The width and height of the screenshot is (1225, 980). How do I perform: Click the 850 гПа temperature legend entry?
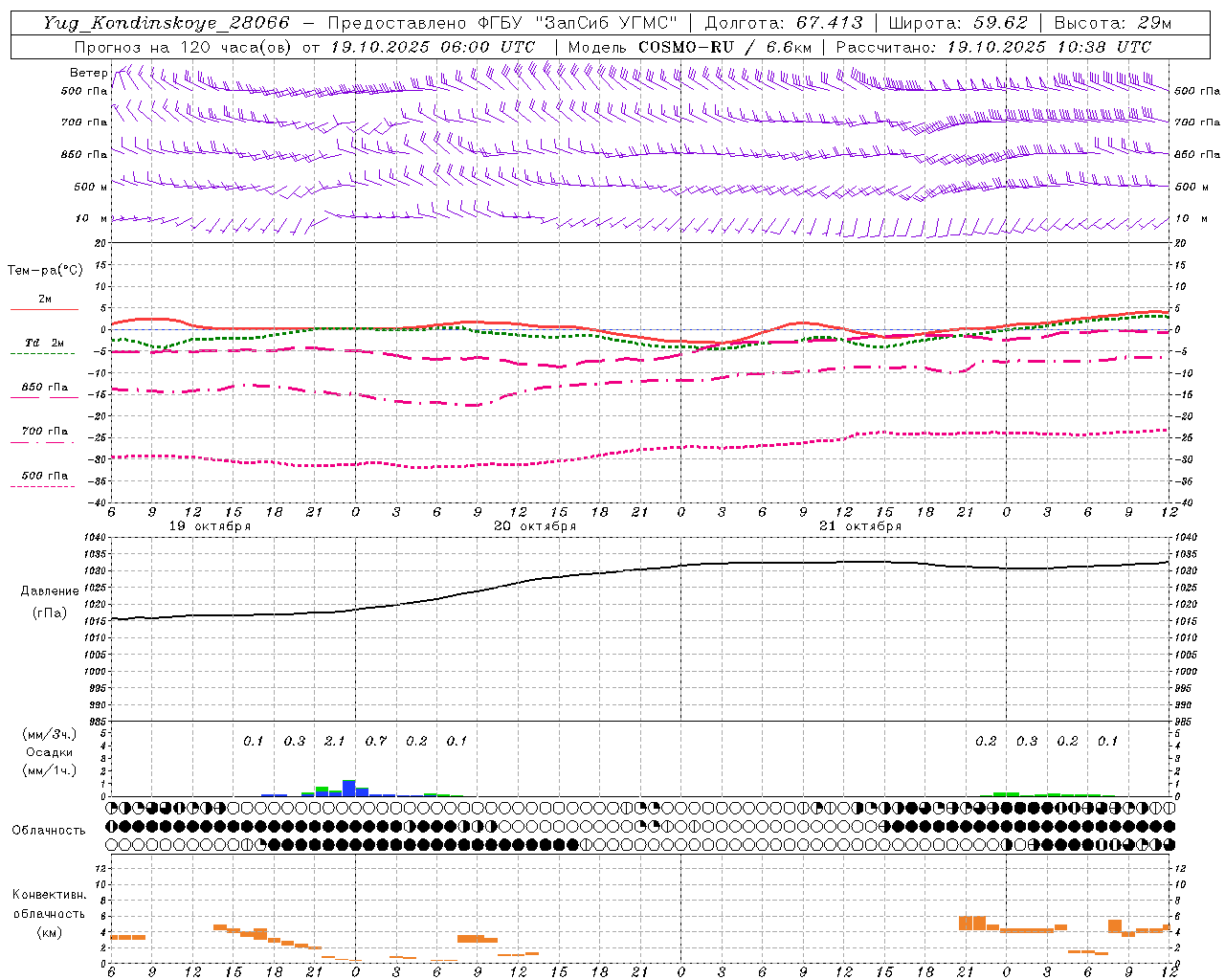point(44,388)
